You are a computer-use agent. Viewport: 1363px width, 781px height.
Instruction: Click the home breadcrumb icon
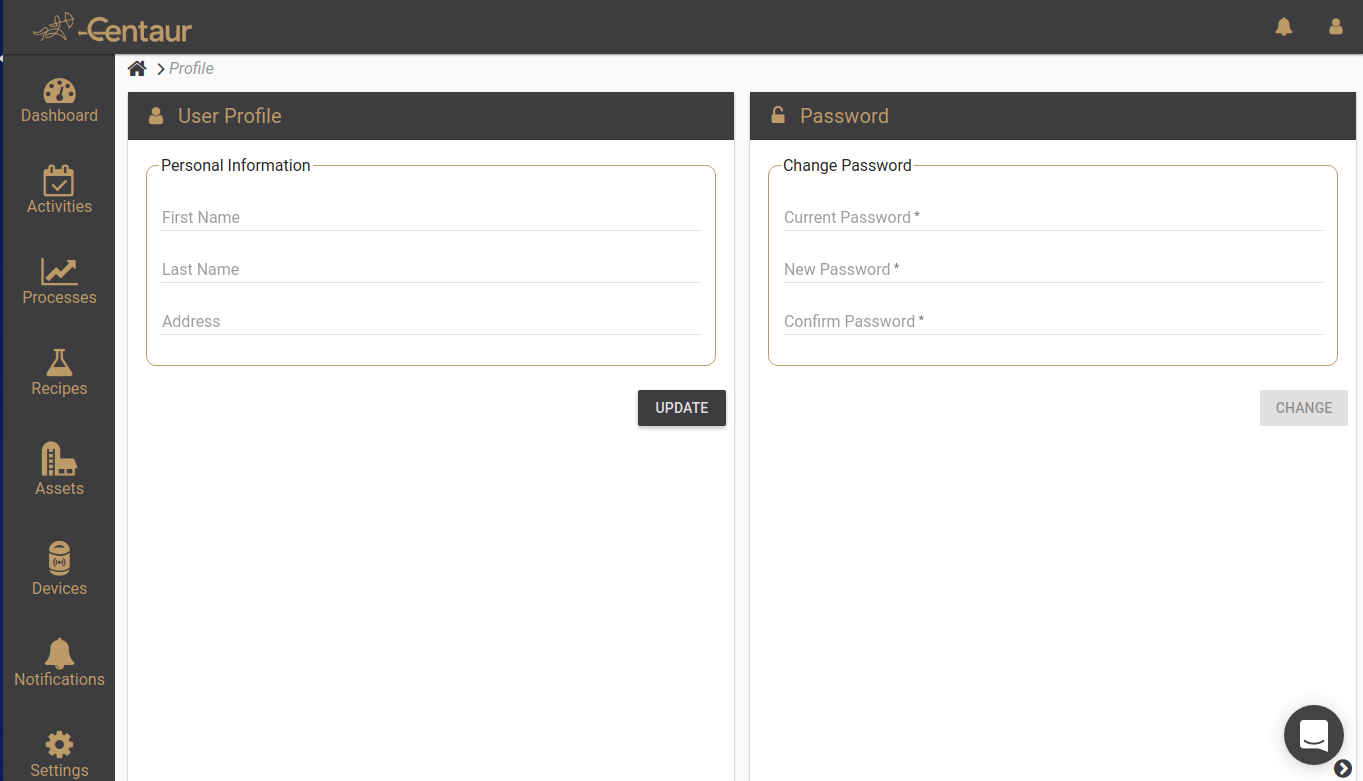[x=137, y=68]
